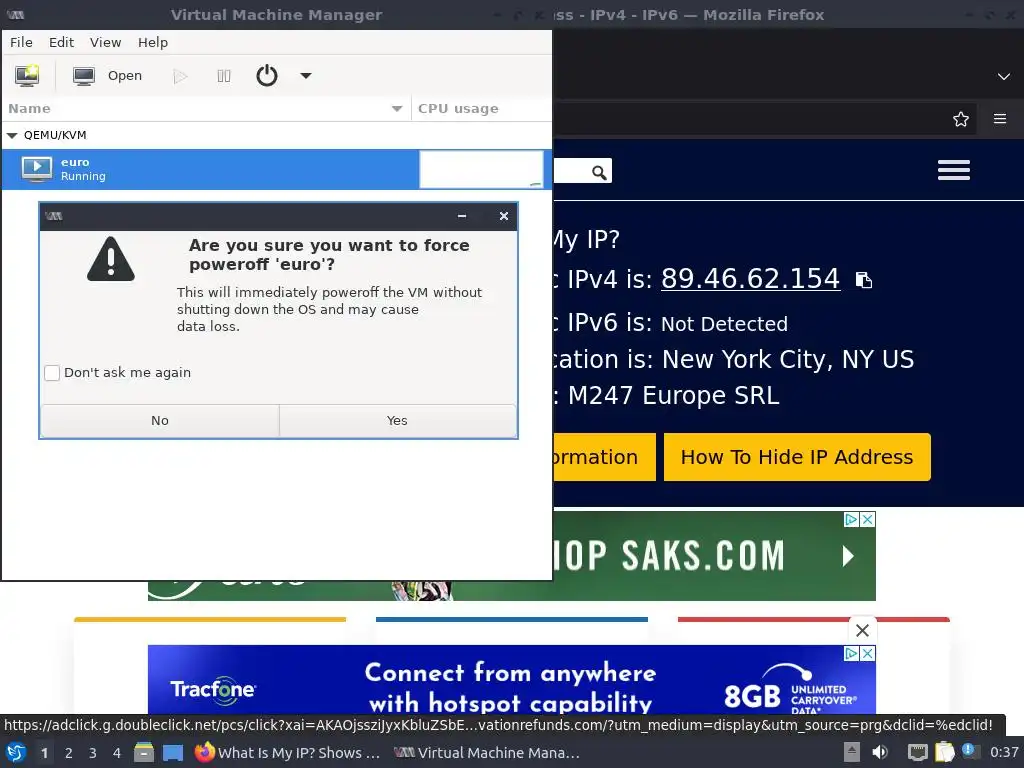Copy the IPv4 address with clipboard icon
The image size is (1024, 768).
pyautogui.click(x=864, y=280)
